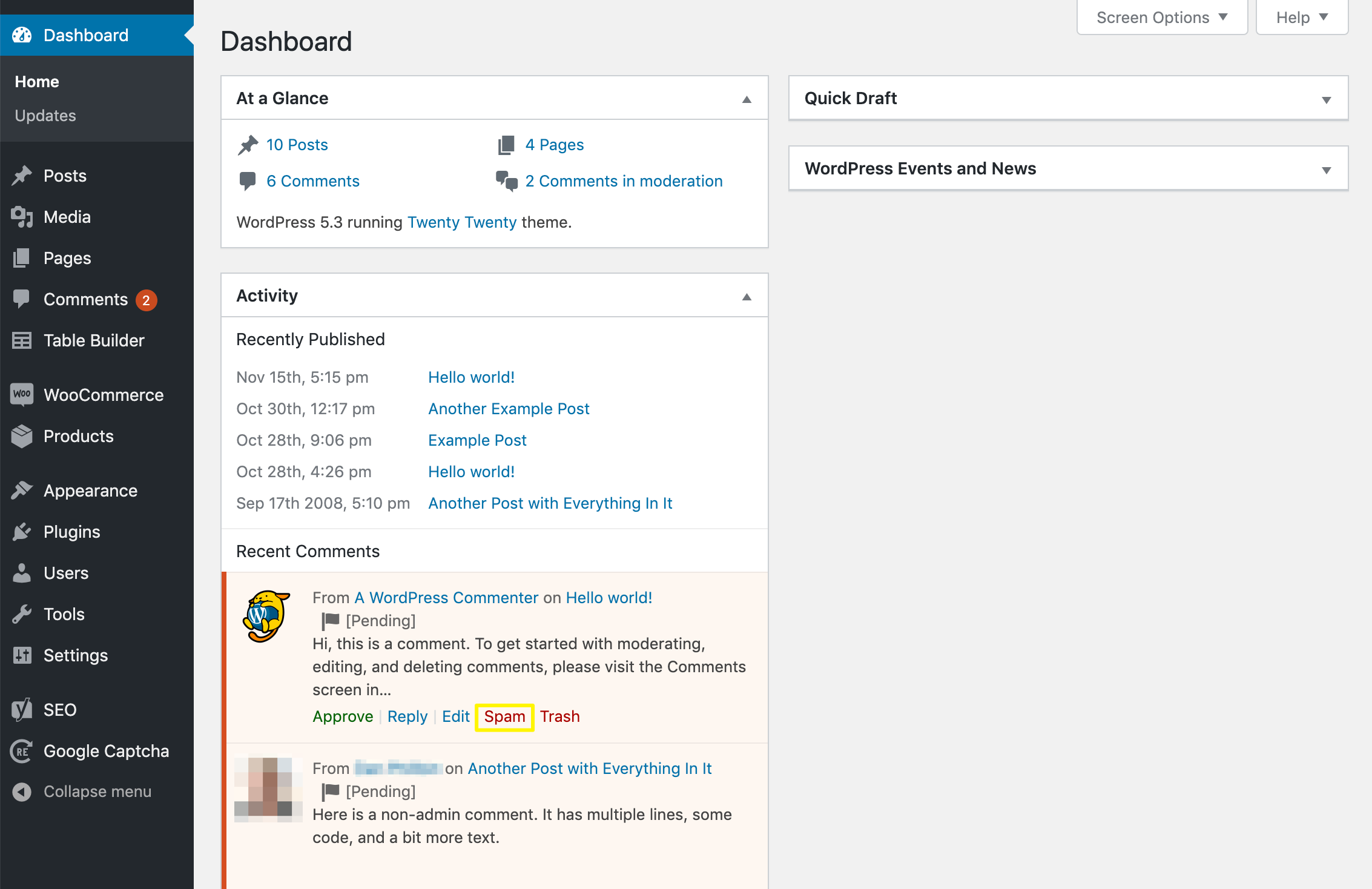The image size is (1372, 889).
Task: Trash the WordPress Commenter comment
Action: (560, 716)
